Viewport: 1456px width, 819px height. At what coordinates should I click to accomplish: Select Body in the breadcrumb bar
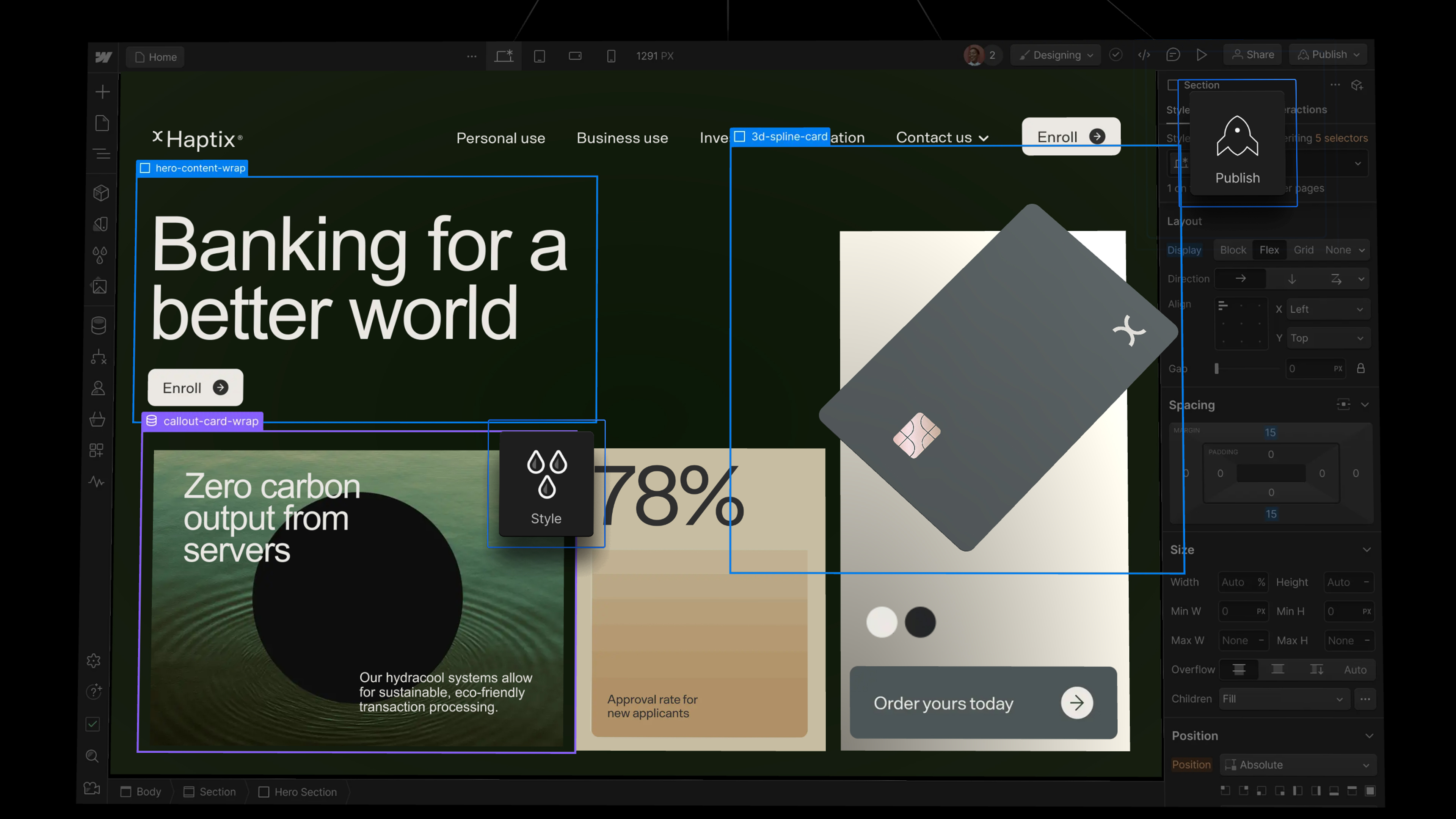[x=141, y=791]
